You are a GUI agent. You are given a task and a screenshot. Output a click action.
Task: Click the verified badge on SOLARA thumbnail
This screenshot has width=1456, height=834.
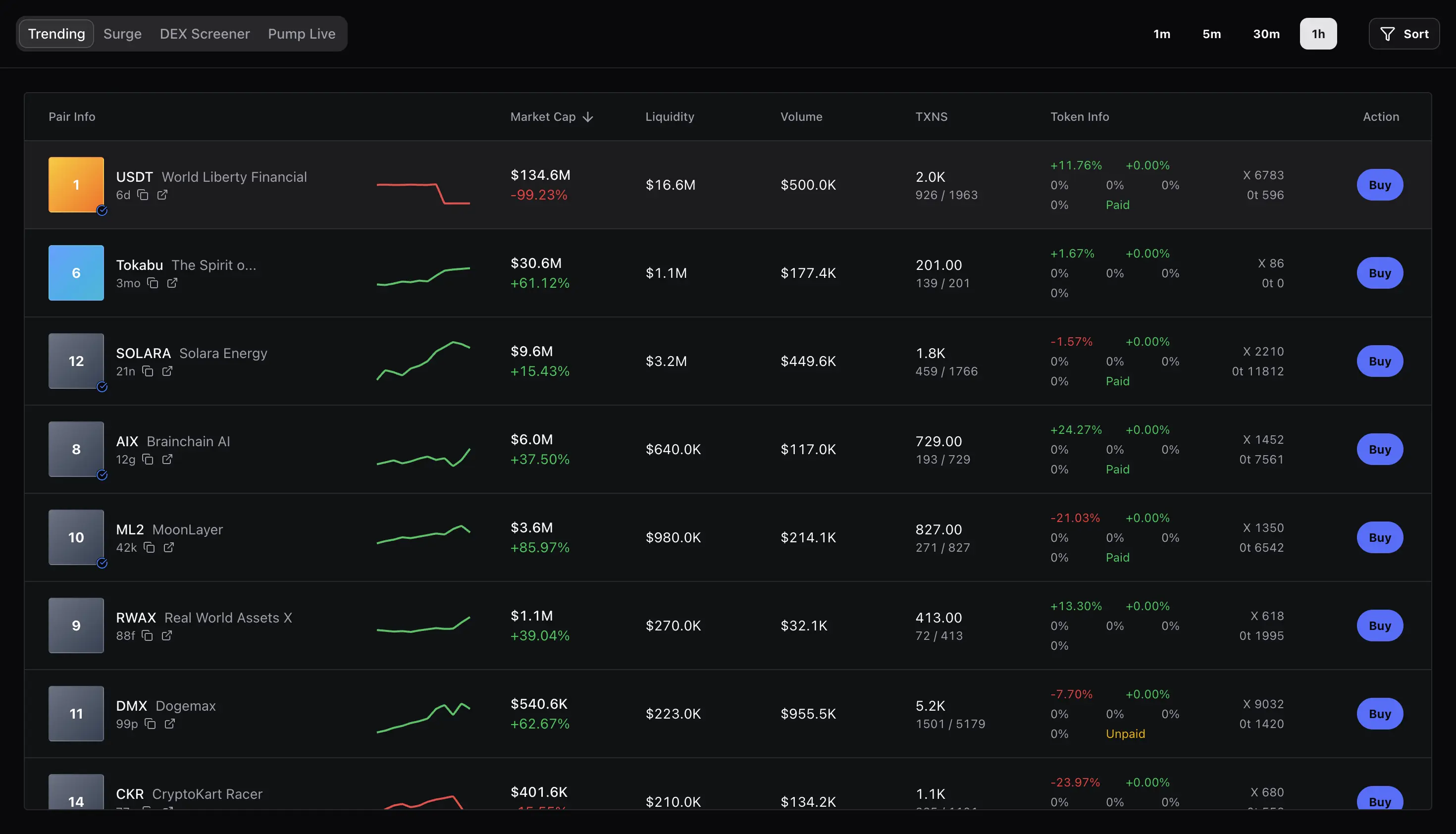tap(102, 387)
